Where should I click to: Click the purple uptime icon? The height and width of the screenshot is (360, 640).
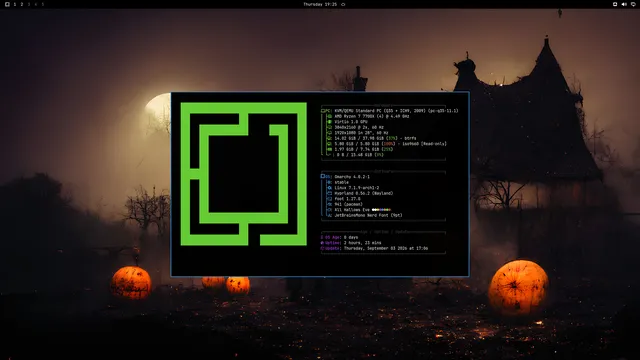[322, 243]
